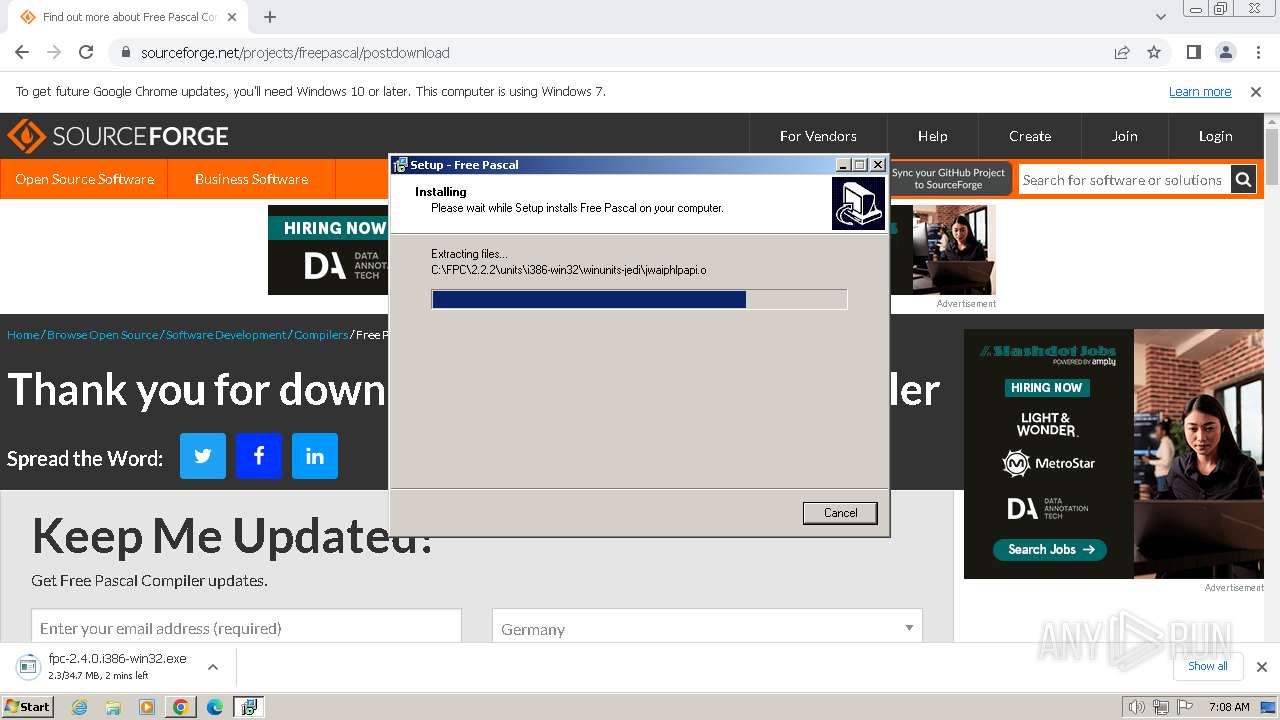Click the action center flag tray icon
The width and height of the screenshot is (1280, 720).
[1186, 707]
